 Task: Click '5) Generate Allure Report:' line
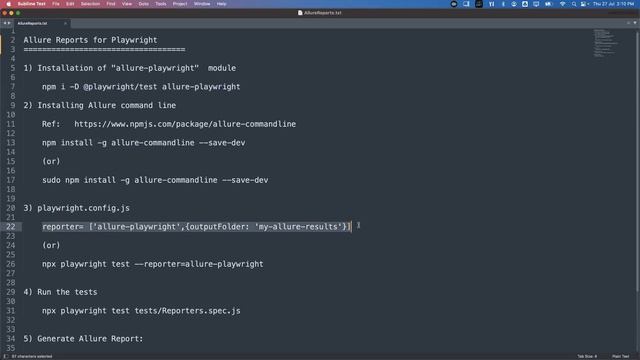tap(83, 339)
